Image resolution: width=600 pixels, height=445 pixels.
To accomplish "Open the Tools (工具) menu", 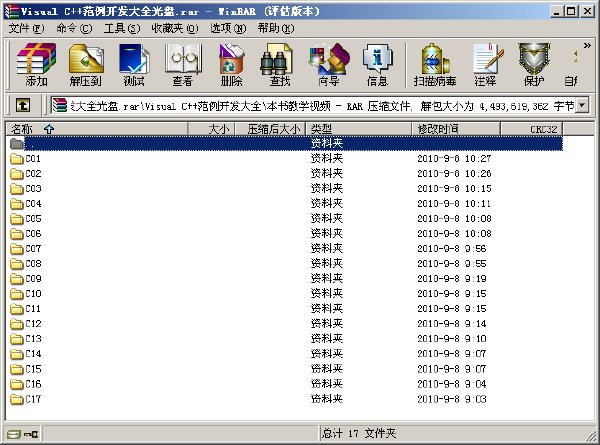I will (122, 29).
